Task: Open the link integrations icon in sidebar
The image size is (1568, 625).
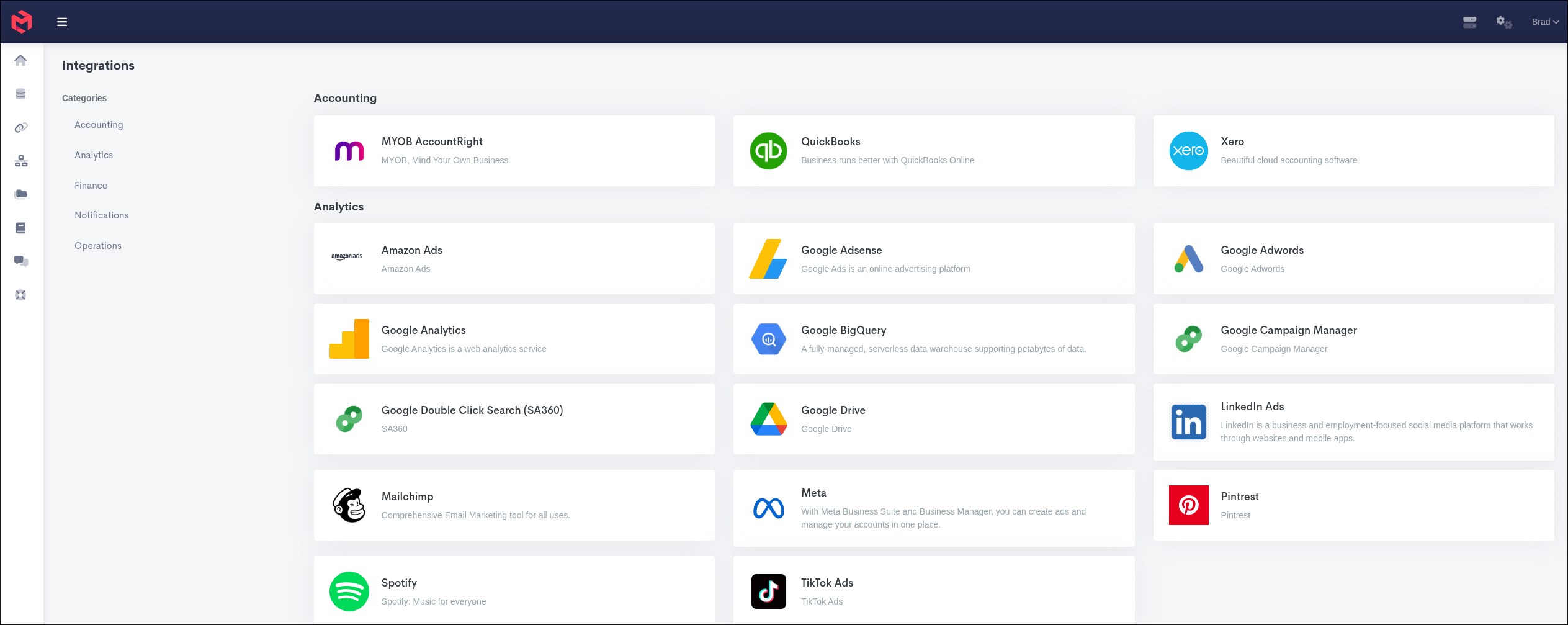Action: tap(21, 127)
